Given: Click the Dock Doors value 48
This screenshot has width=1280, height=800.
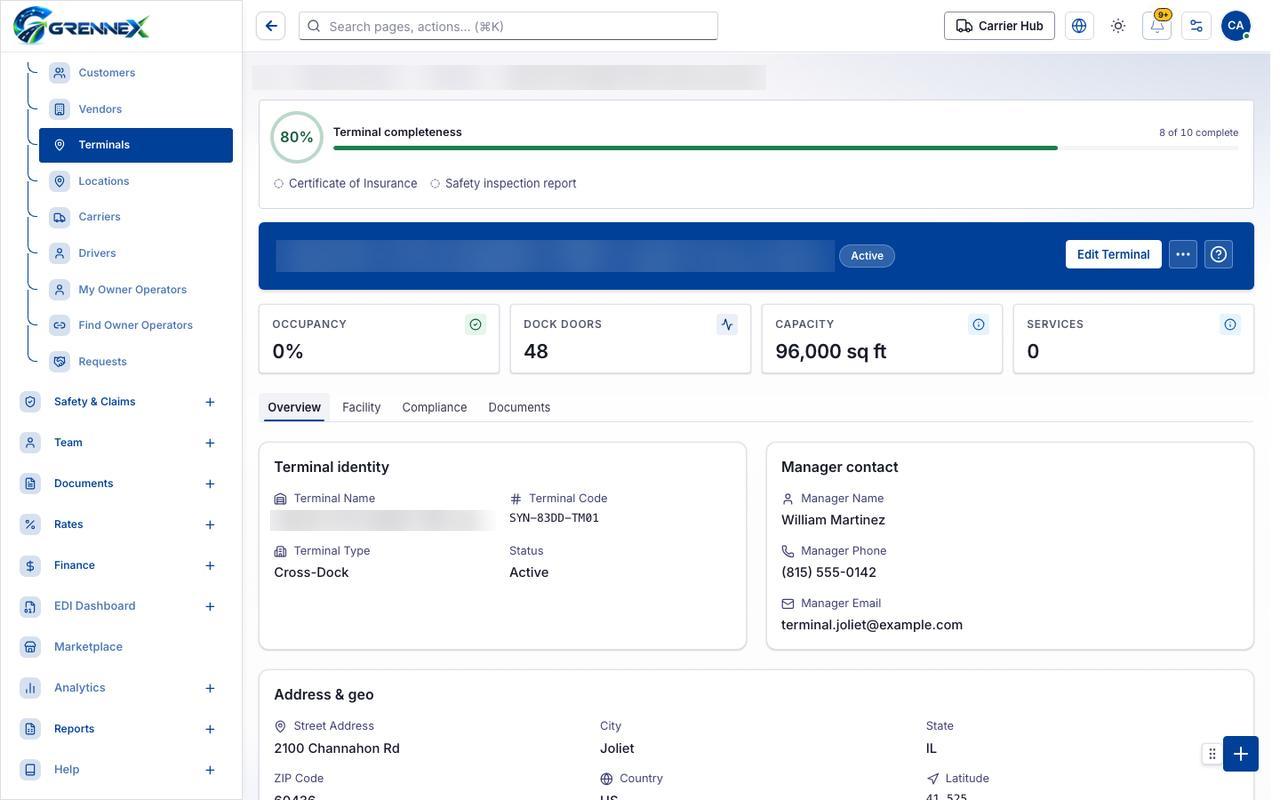Looking at the screenshot, I should coord(536,351).
